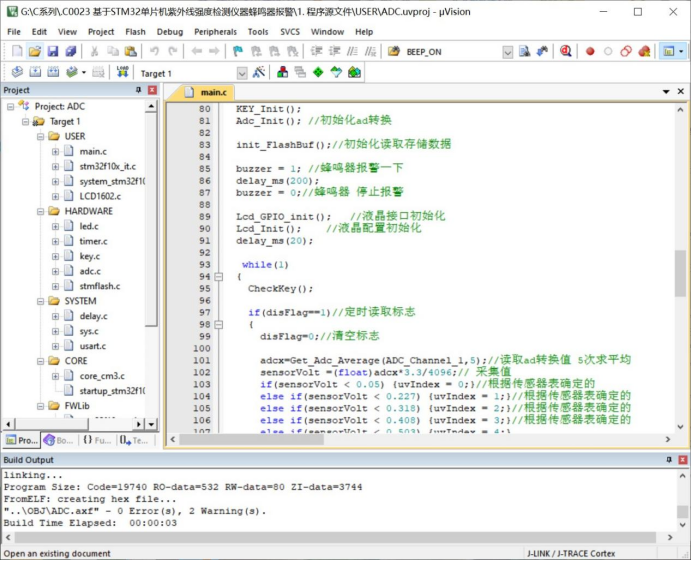Click the Rebuild all icon
692x561 pixels.
tap(53, 72)
